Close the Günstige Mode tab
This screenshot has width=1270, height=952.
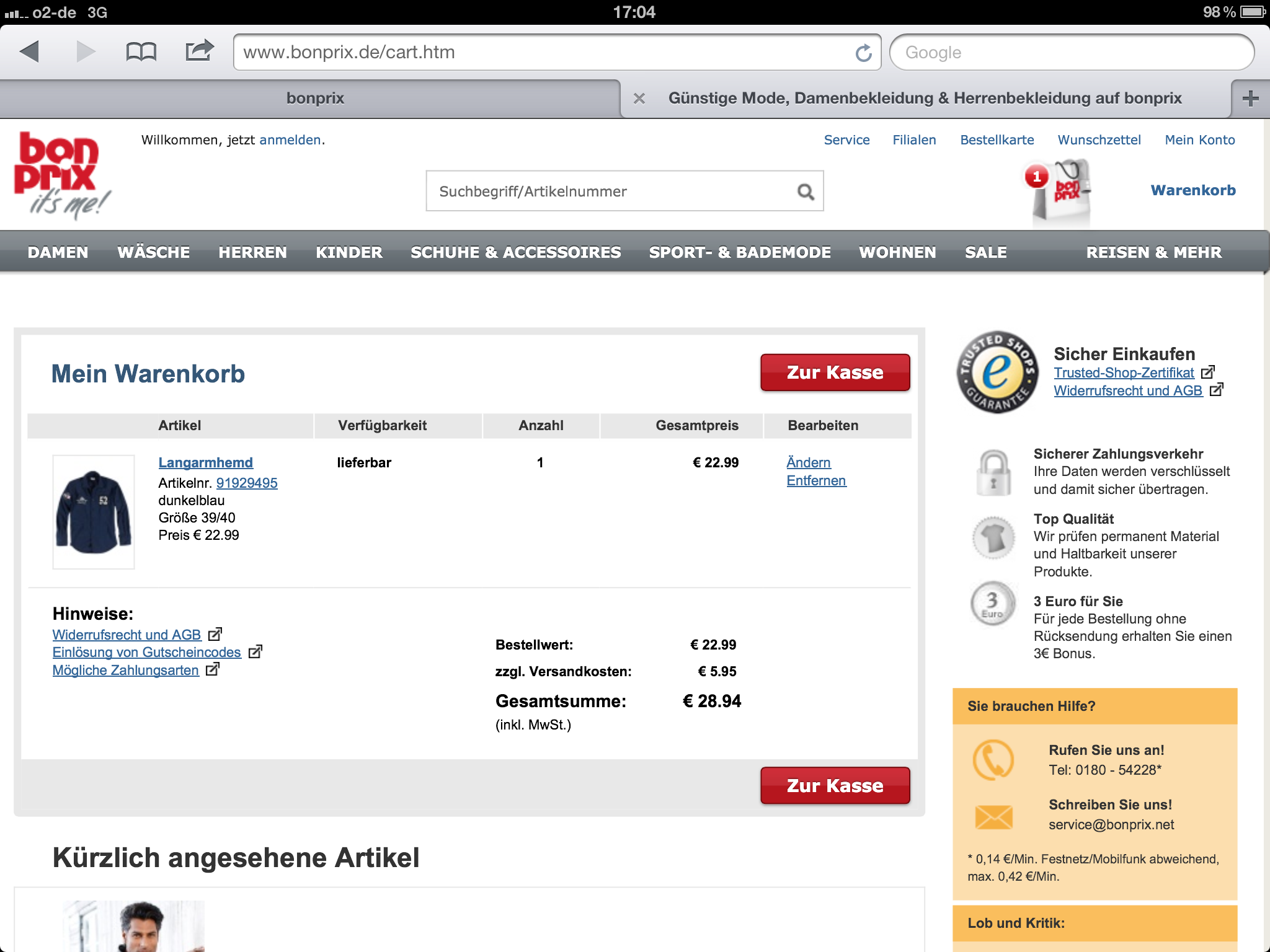[x=639, y=99]
